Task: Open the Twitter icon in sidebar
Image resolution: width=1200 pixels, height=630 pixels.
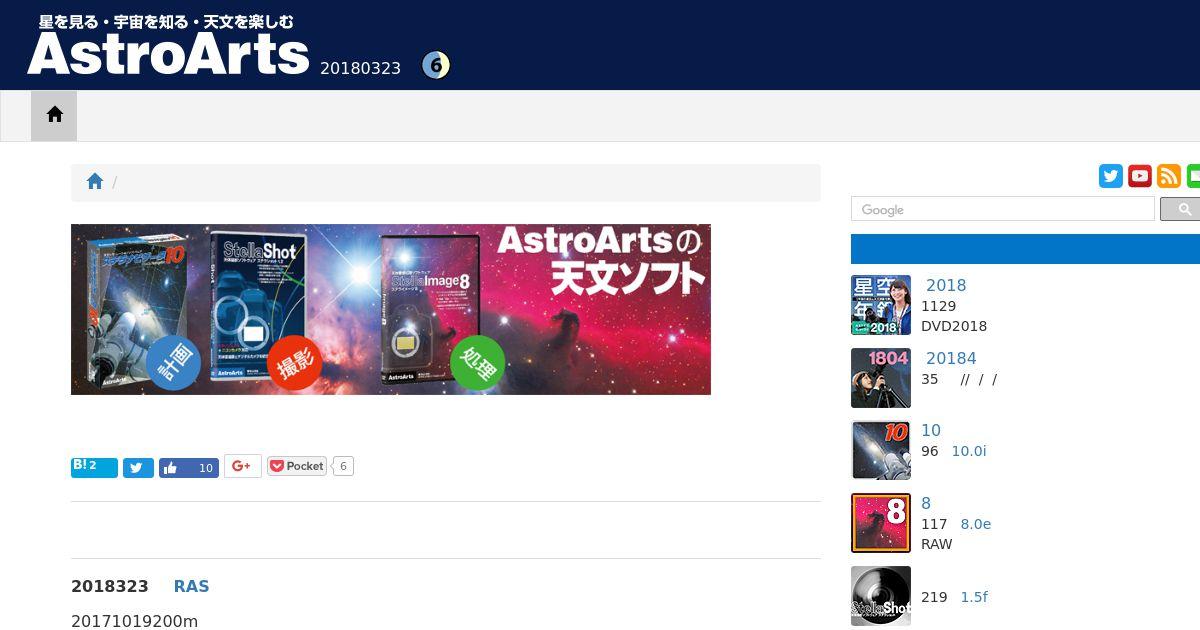Action: click(1111, 176)
